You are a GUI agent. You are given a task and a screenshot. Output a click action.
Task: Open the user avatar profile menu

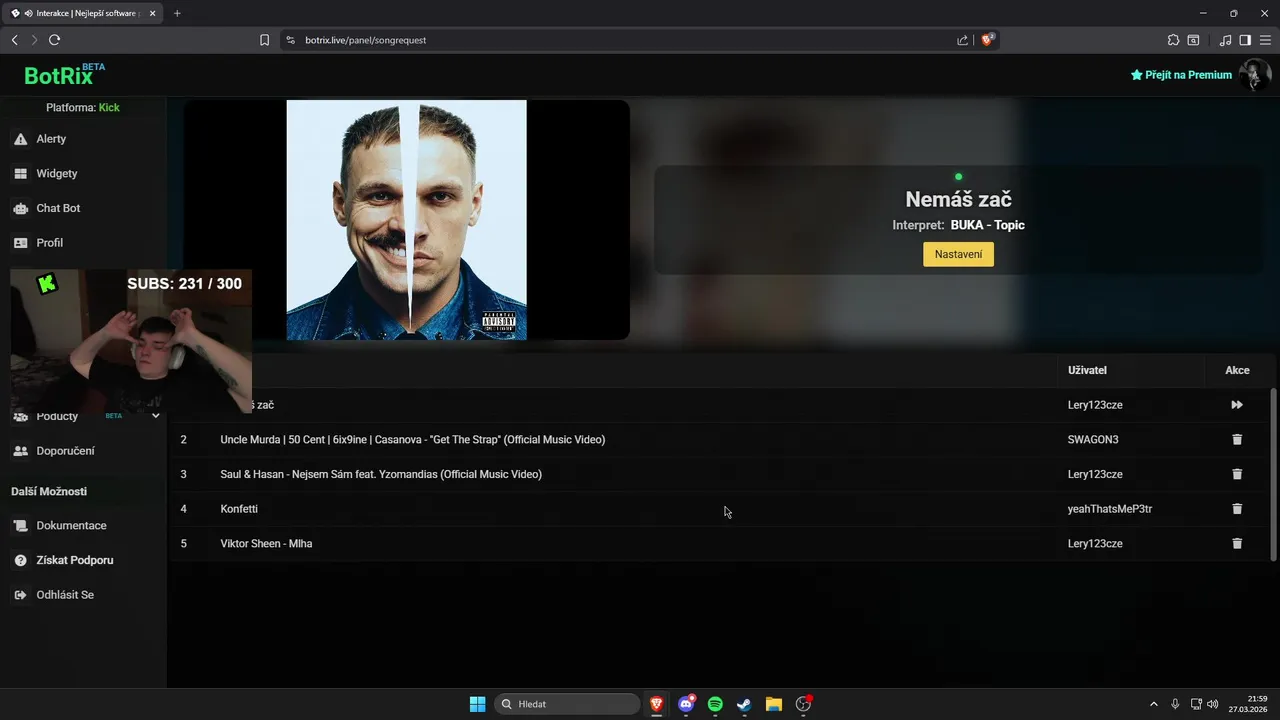1255,75
